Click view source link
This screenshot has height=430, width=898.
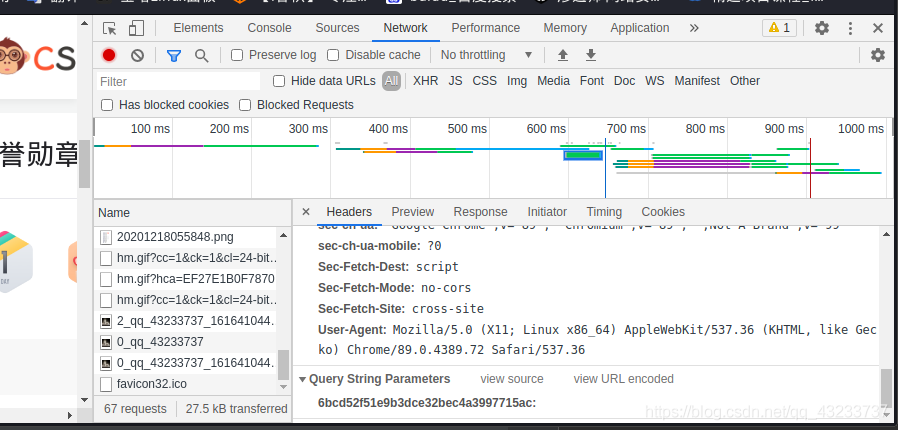(x=511, y=379)
